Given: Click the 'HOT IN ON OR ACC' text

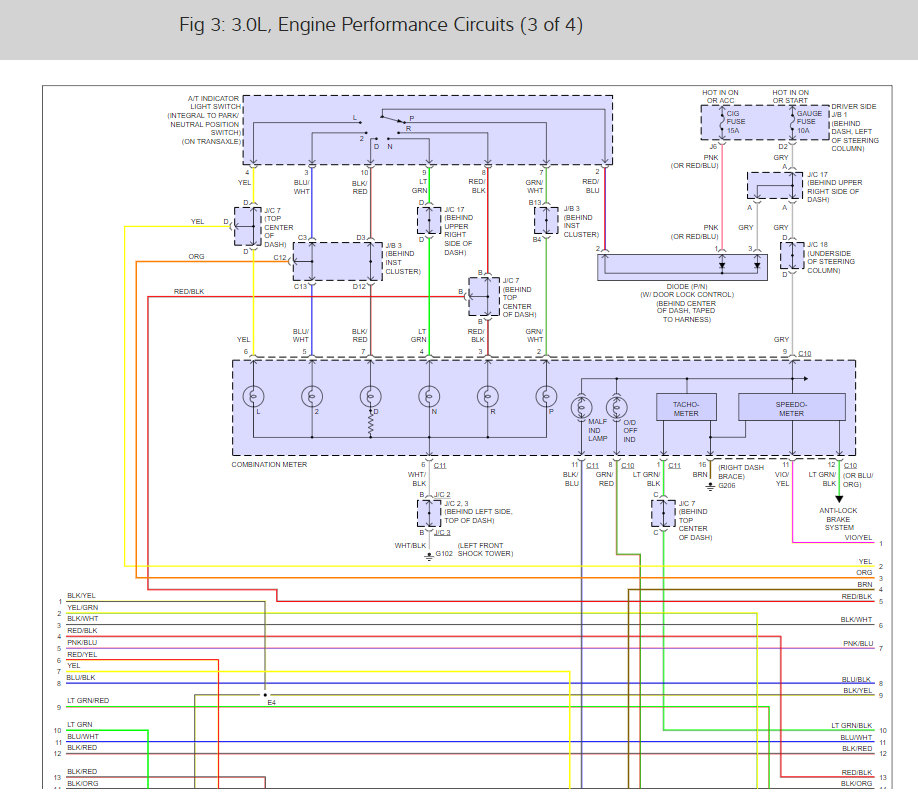Looking at the screenshot, I should [x=720, y=97].
